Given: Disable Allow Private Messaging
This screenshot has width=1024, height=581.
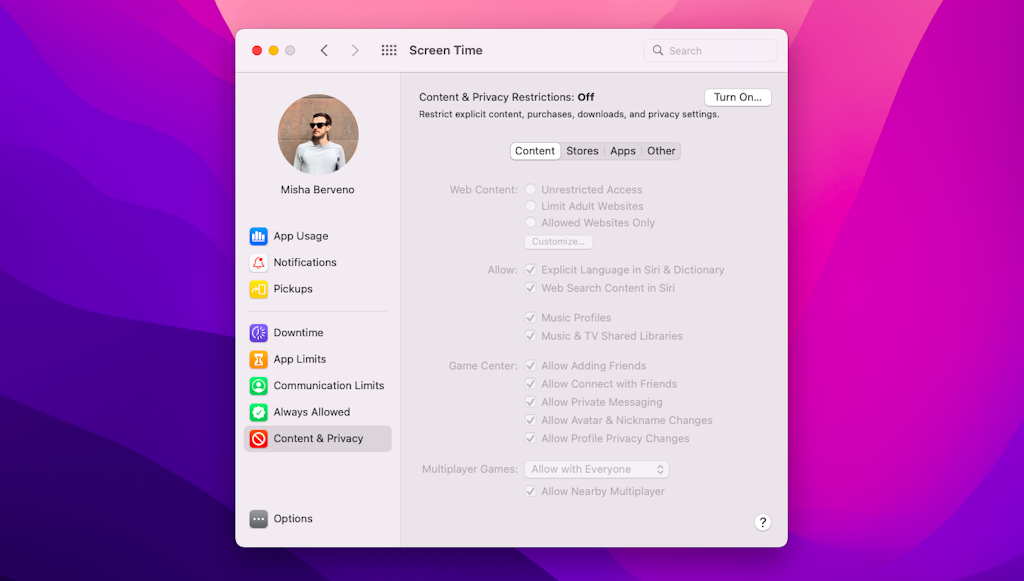Looking at the screenshot, I should (x=531, y=402).
